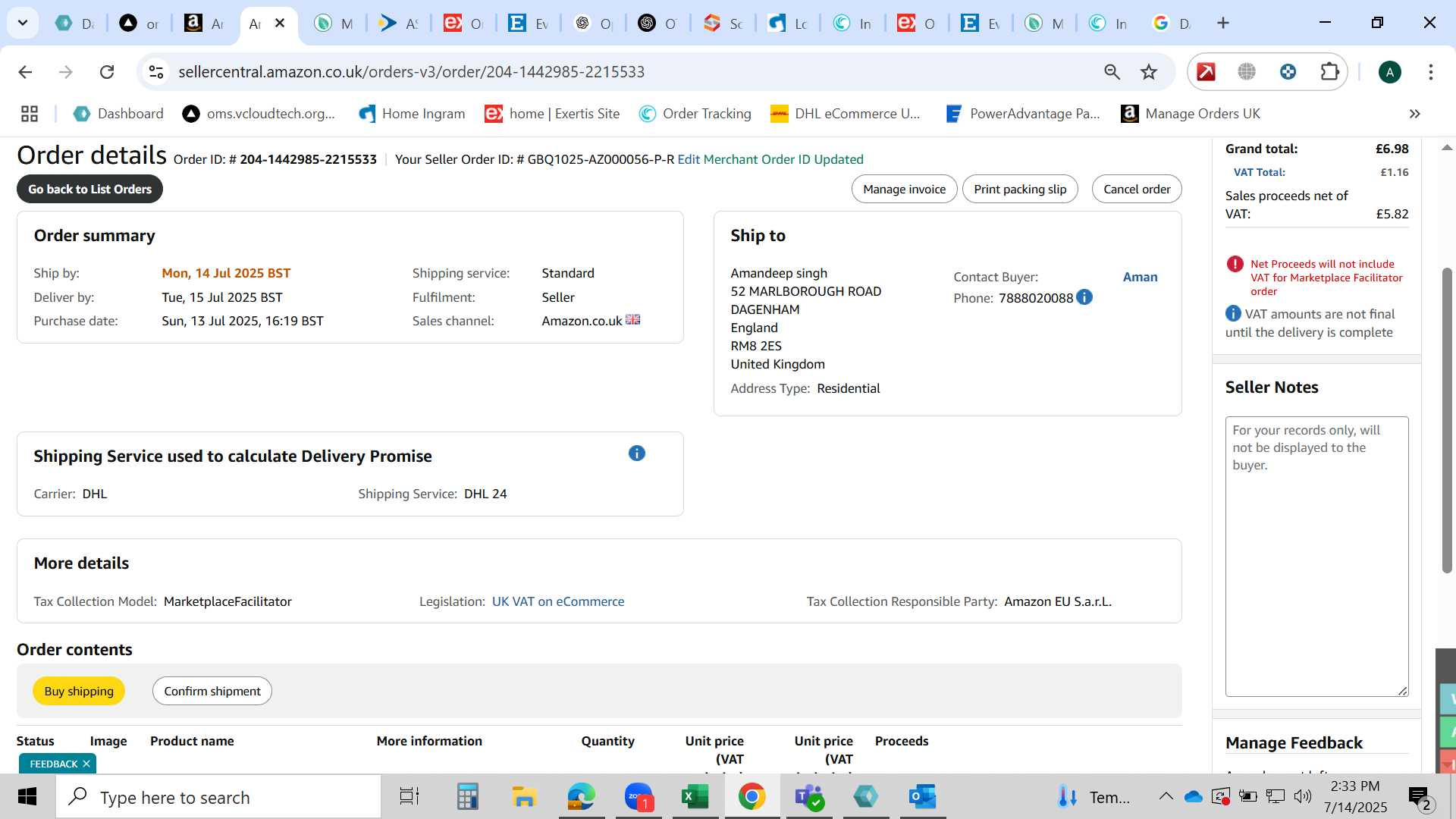The width and height of the screenshot is (1456, 819).
Task: Click Print packing slip button
Action: [x=1020, y=189]
